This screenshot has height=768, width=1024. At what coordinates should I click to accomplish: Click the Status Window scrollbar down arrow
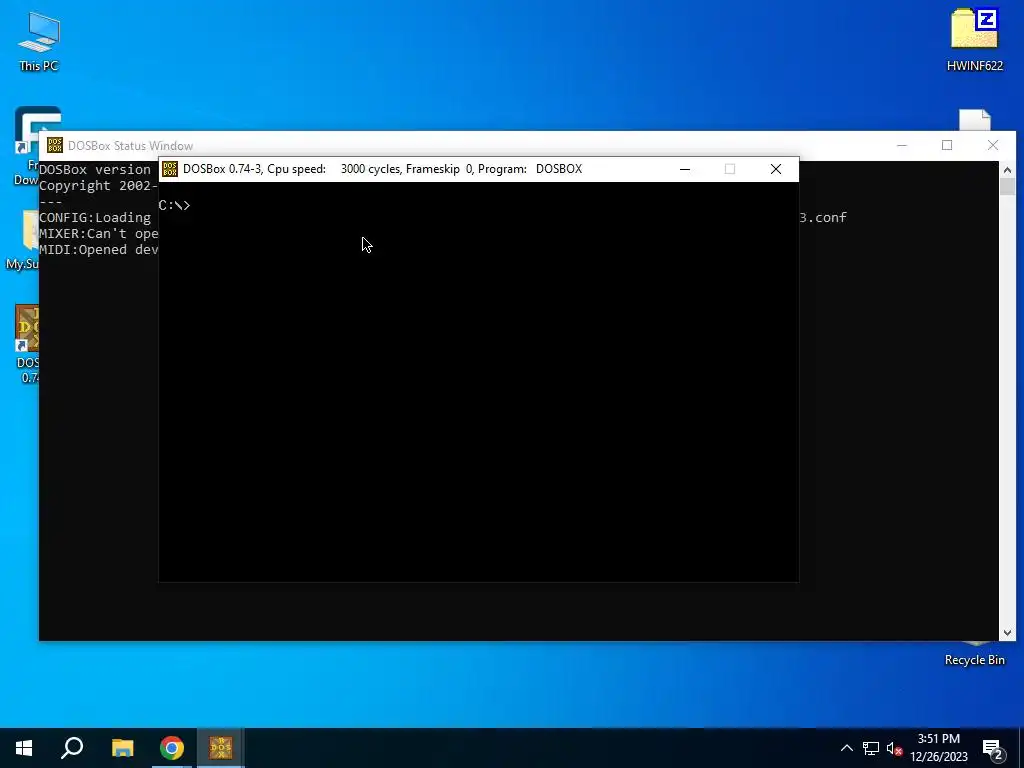(1007, 632)
